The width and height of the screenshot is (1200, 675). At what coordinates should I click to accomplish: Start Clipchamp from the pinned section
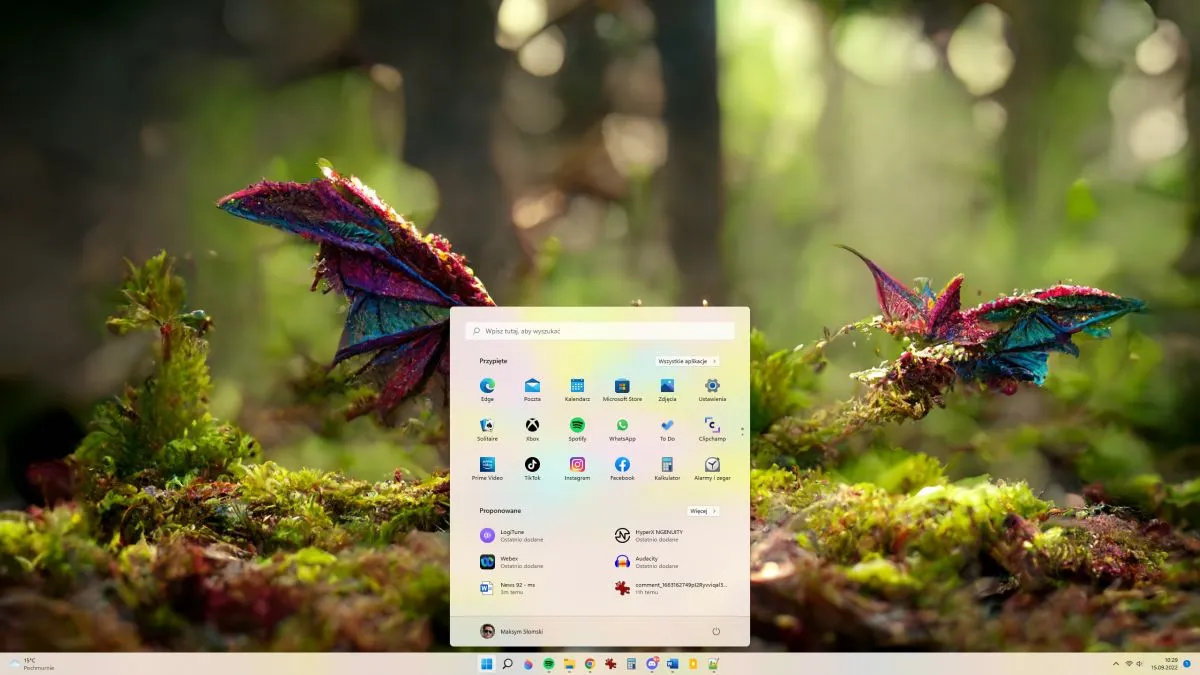[711, 428]
